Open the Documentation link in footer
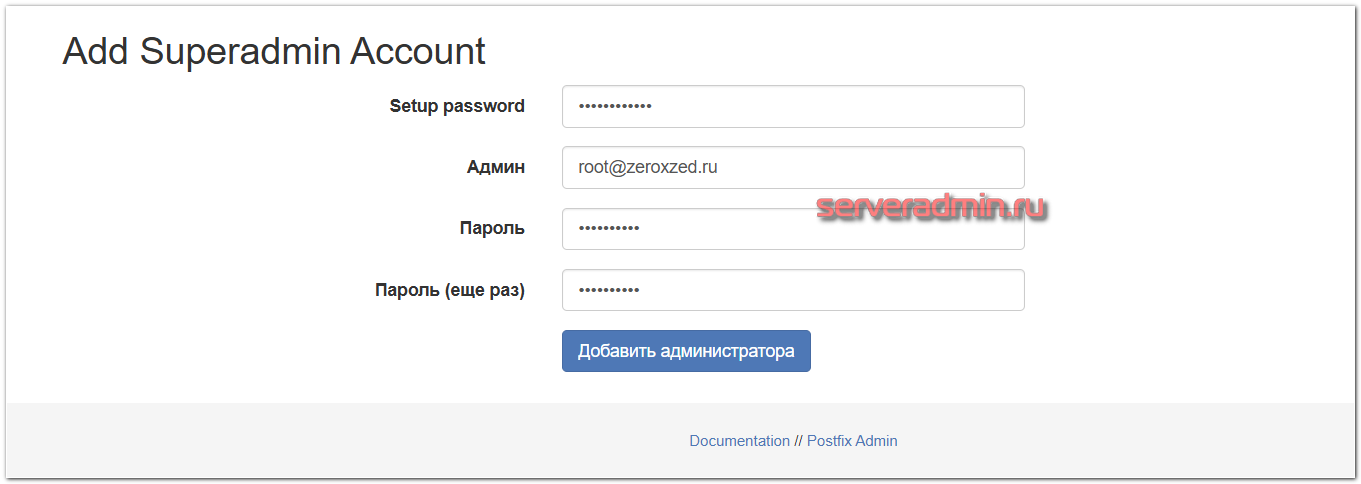This screenshot has width=1361, height=484. pyautogui.click(x=739, y=441)
